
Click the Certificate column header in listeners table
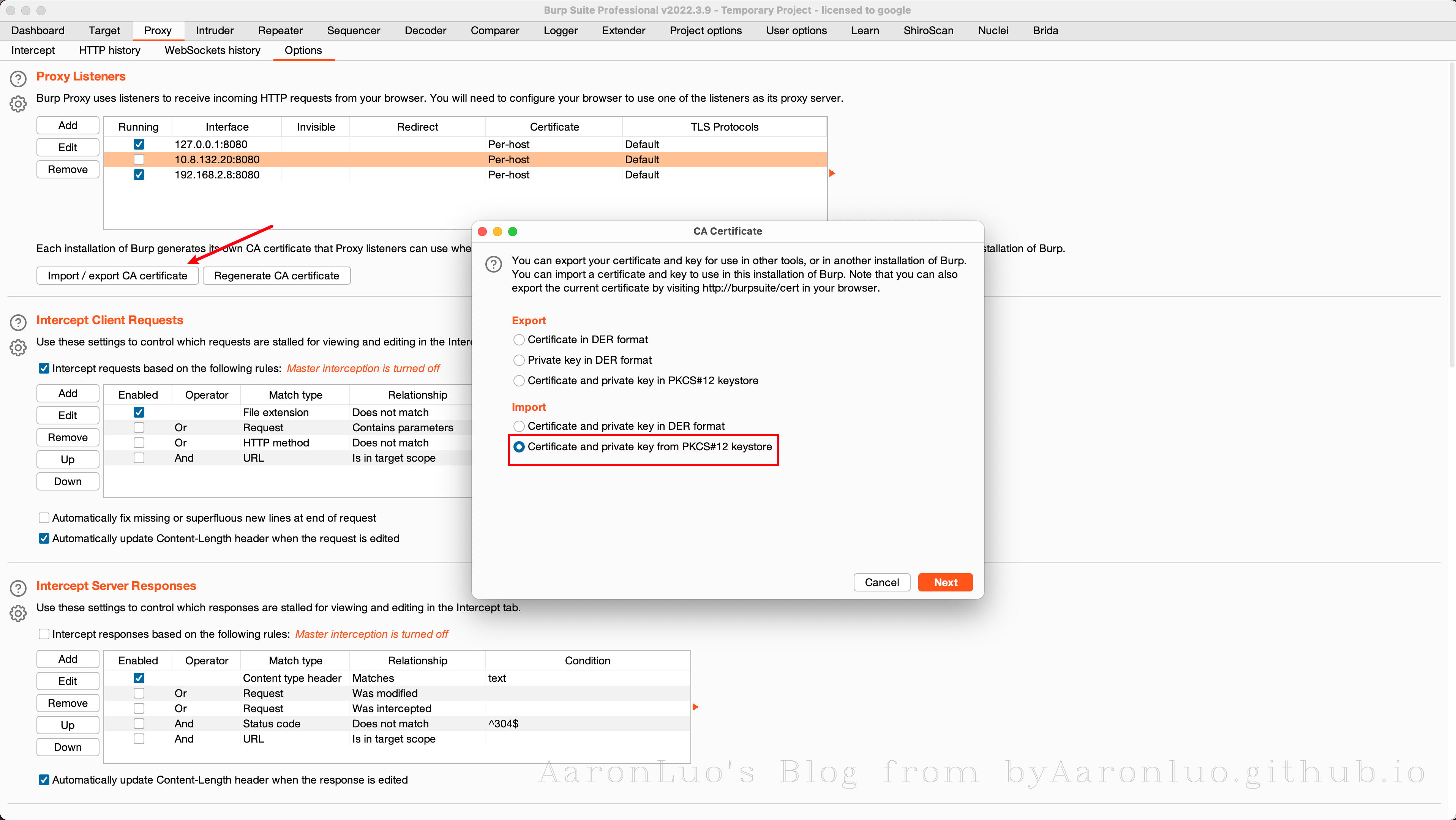point(554,126)
